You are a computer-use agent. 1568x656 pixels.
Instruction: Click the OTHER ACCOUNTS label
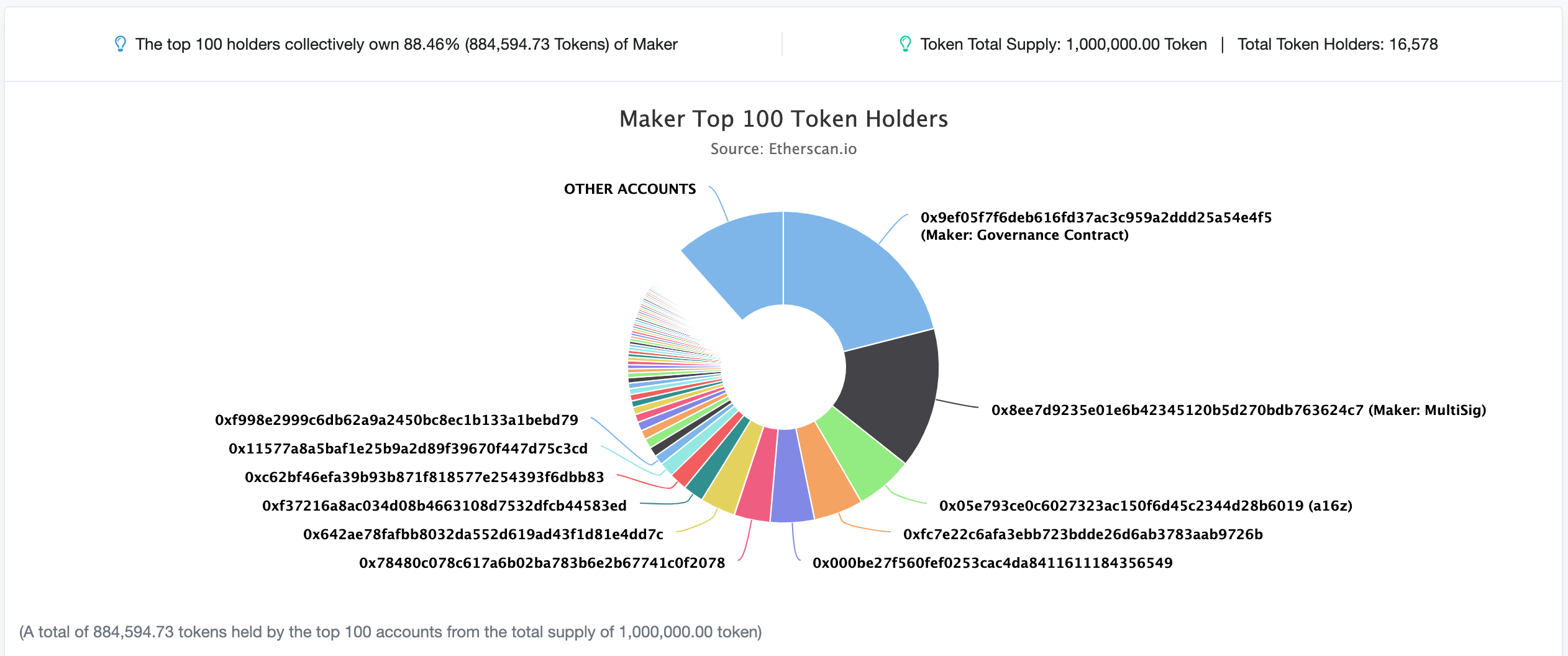tap(630, 189)
